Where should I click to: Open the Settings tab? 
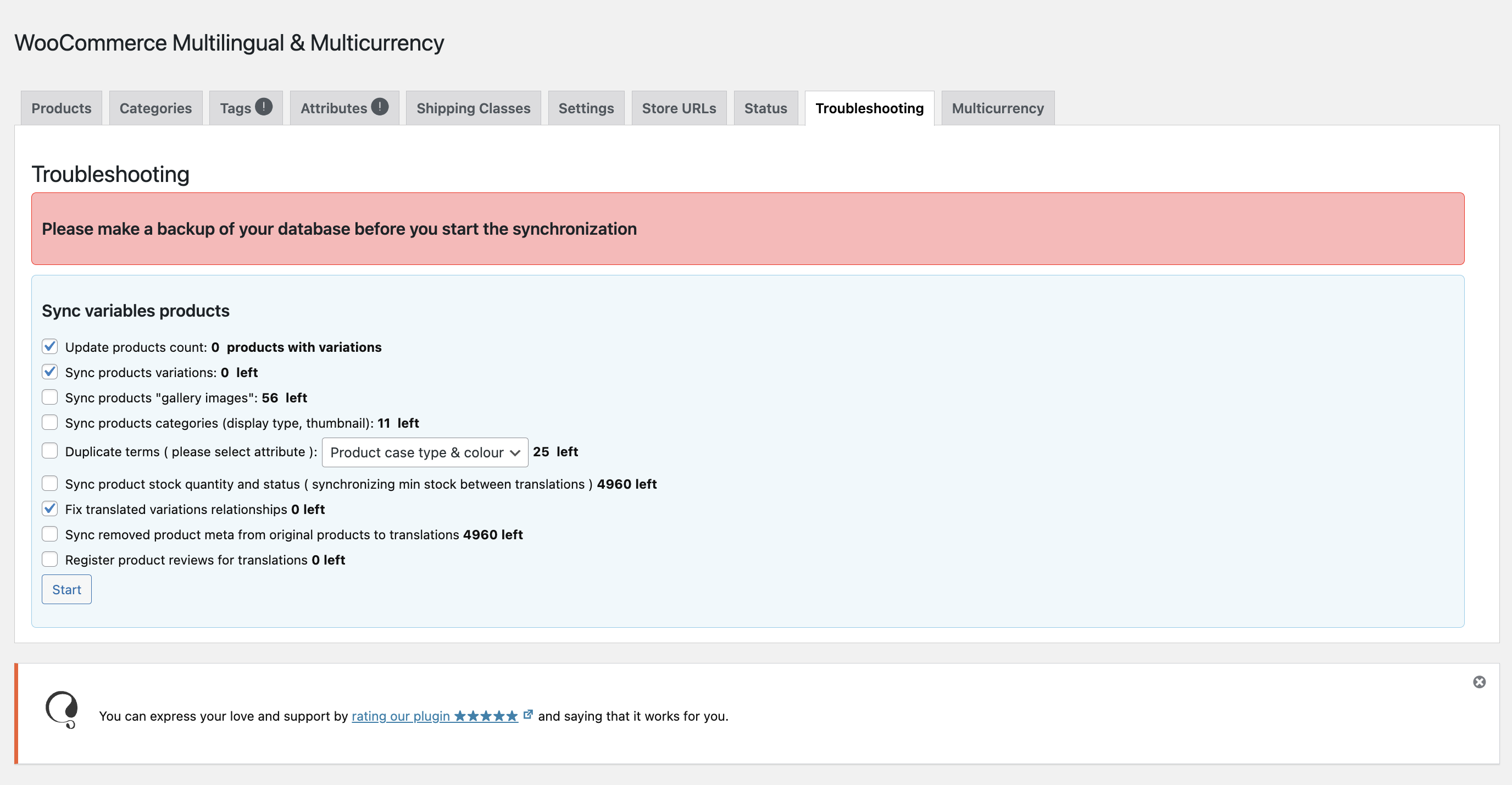point(586,108)
